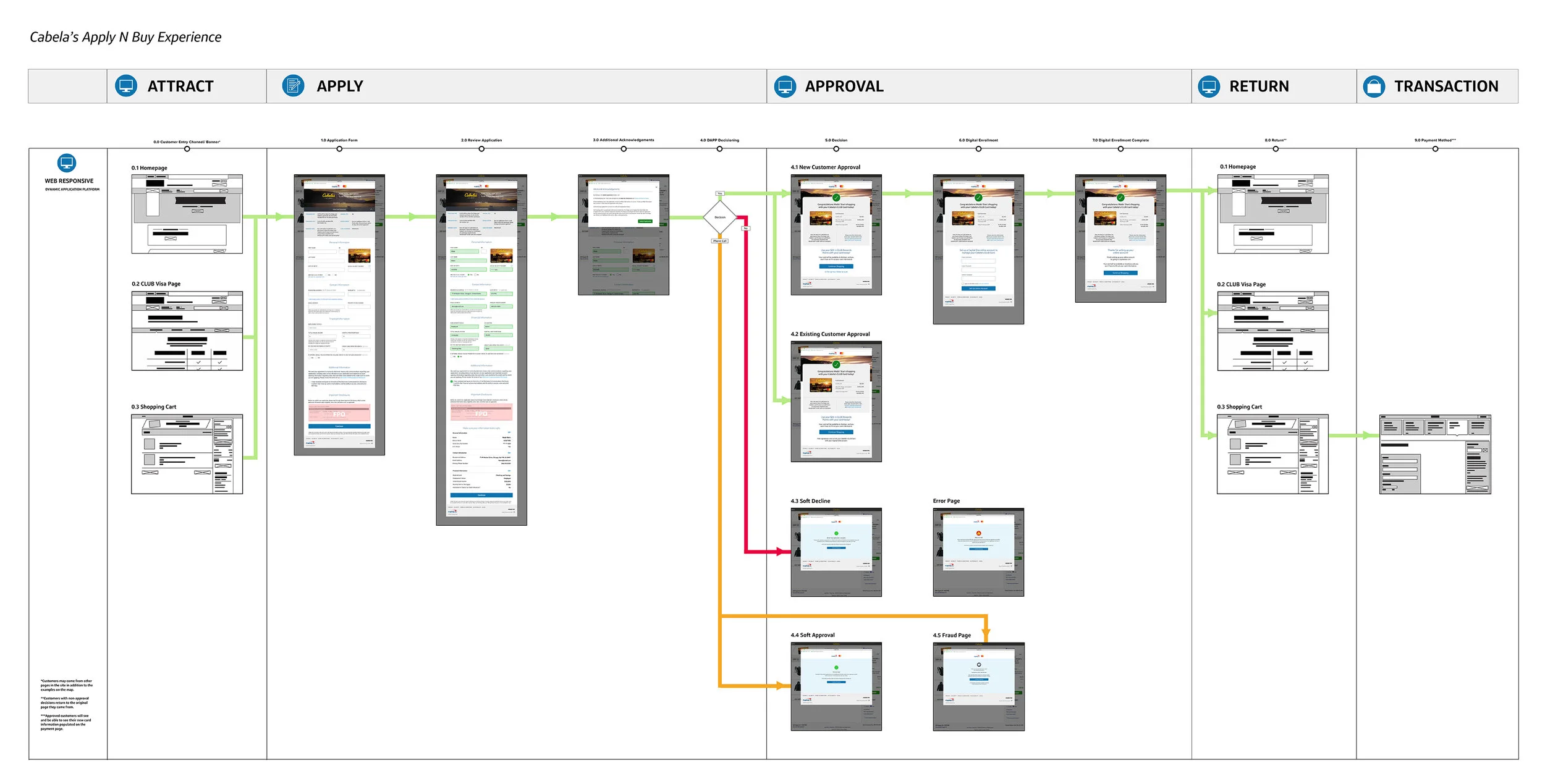Click the 1.0 Application Form marker circle
Viewport: 1545px width, 784px height.
[x=339, y=149]
